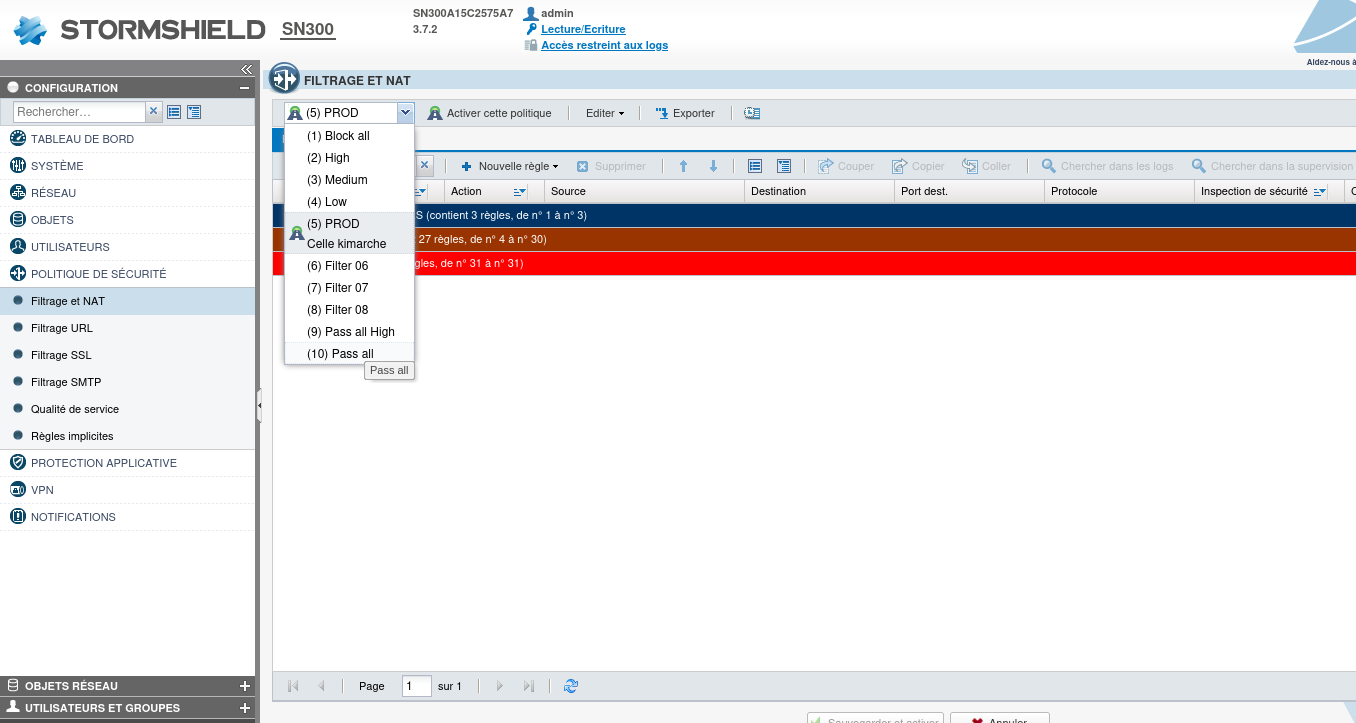
Task: Collapse the left sidebar with double-chevron icon
Action: 246,69
